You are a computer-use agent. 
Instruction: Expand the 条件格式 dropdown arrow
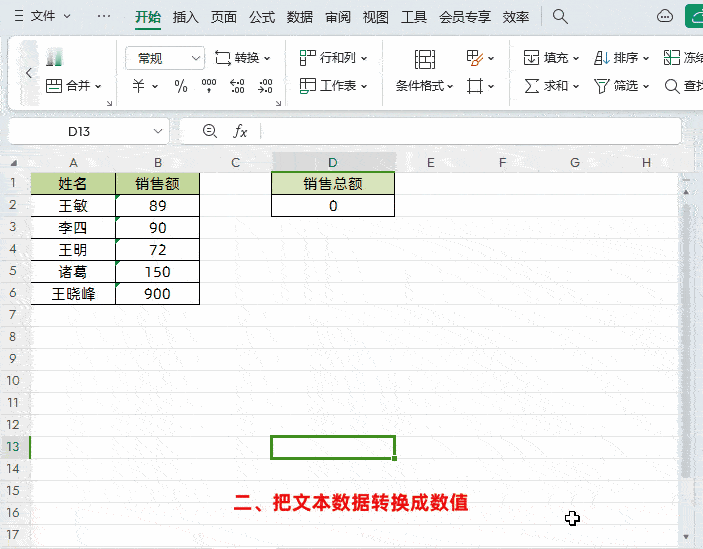click(x=450, y=86)
